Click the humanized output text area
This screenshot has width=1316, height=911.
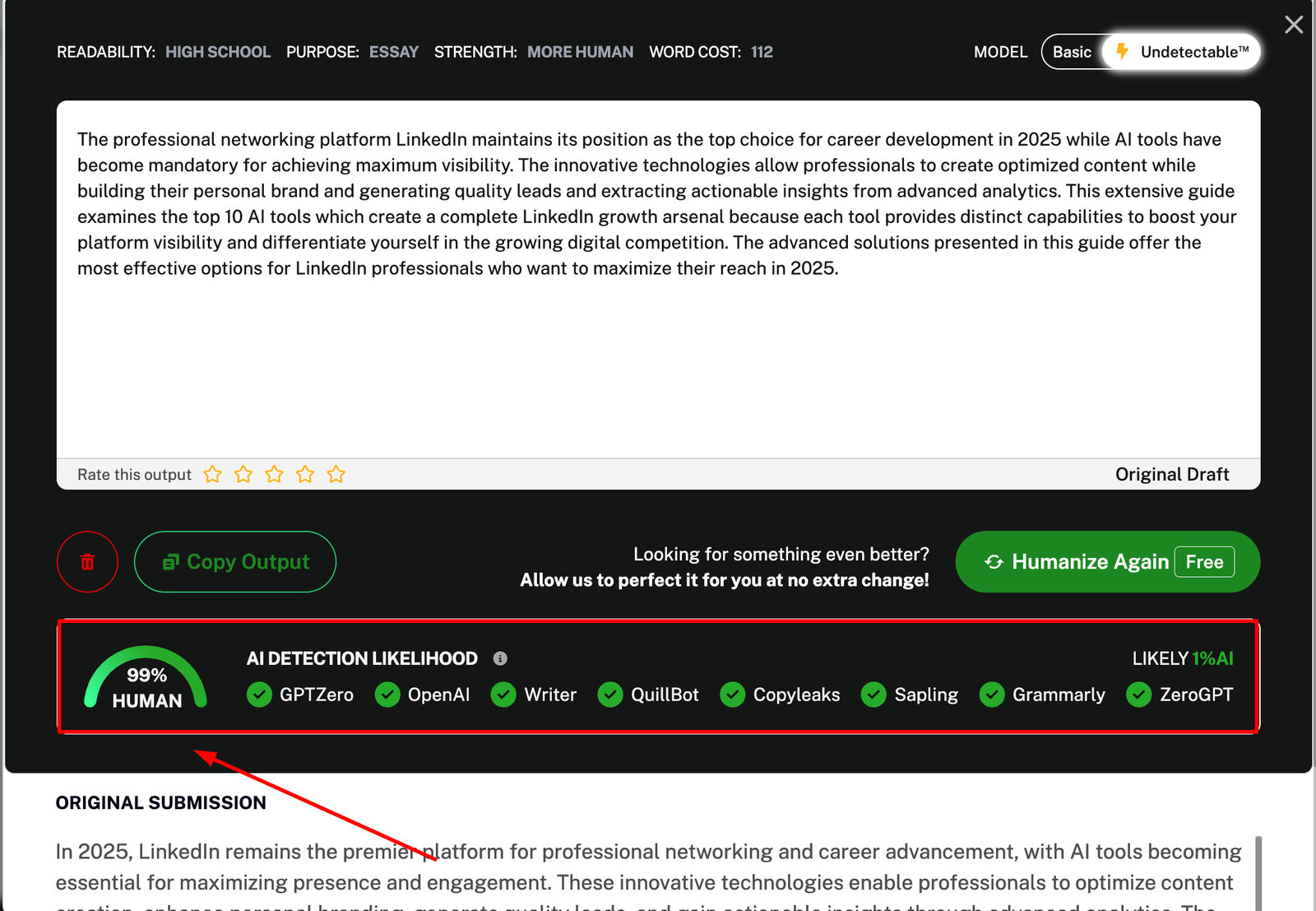(658, 280)
